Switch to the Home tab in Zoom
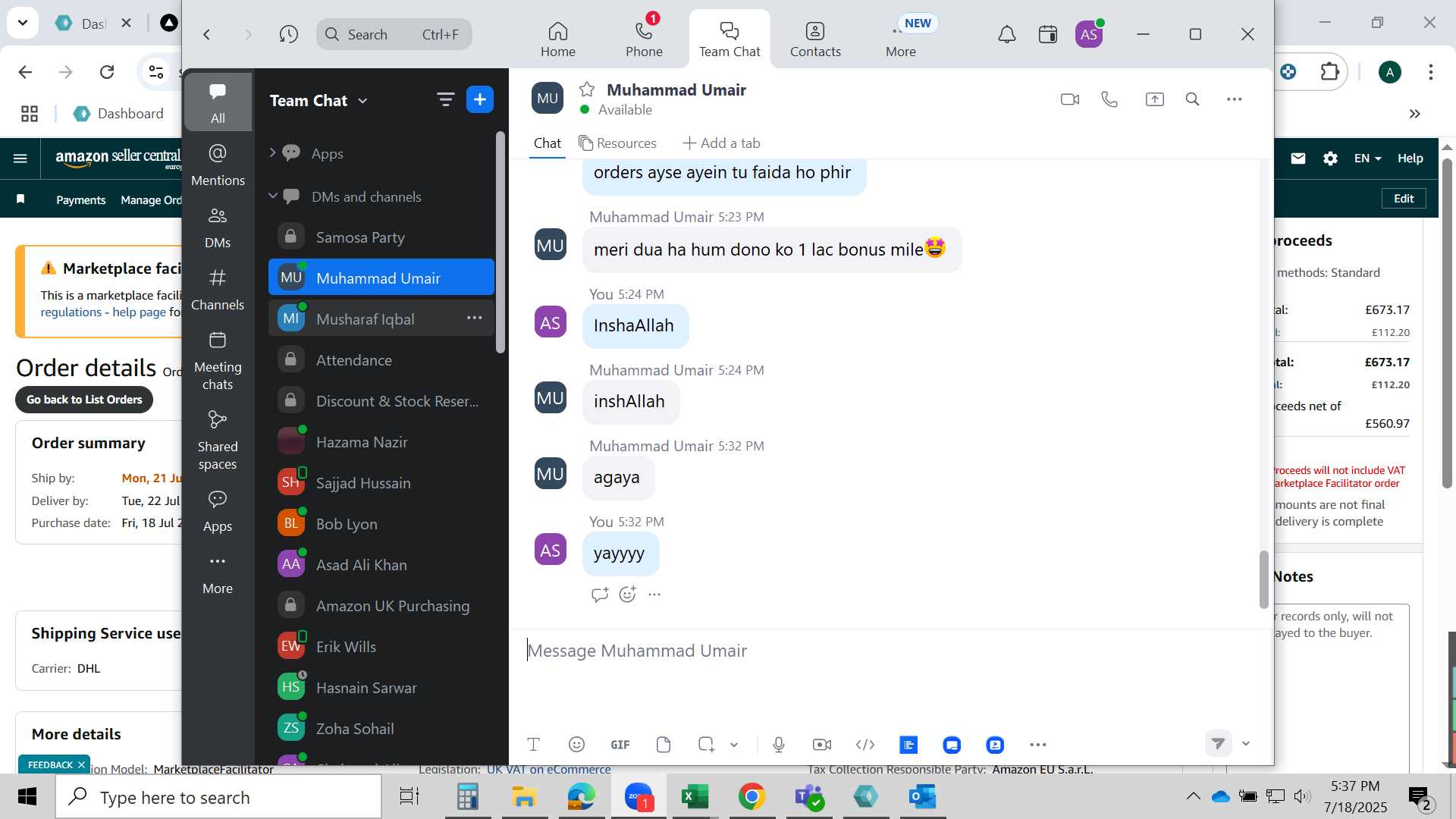 [x=558, y=39]
